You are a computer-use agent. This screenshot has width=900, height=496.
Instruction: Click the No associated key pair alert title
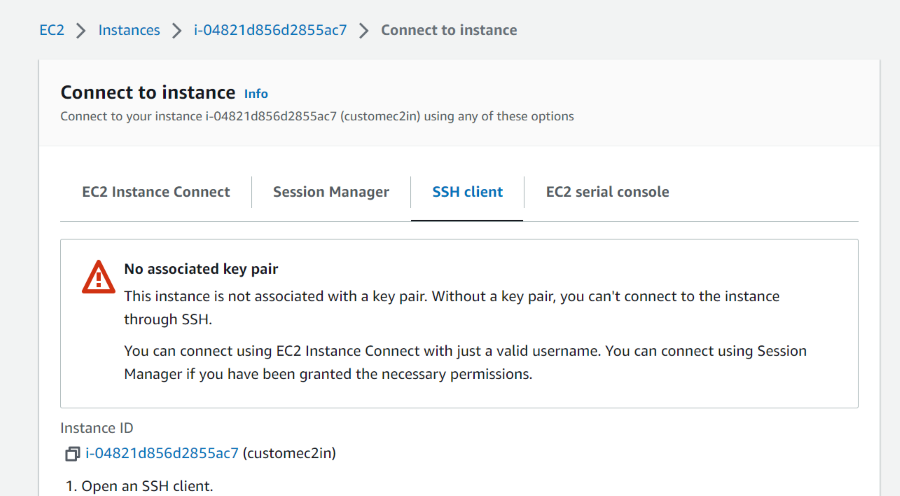pos(201,269)
